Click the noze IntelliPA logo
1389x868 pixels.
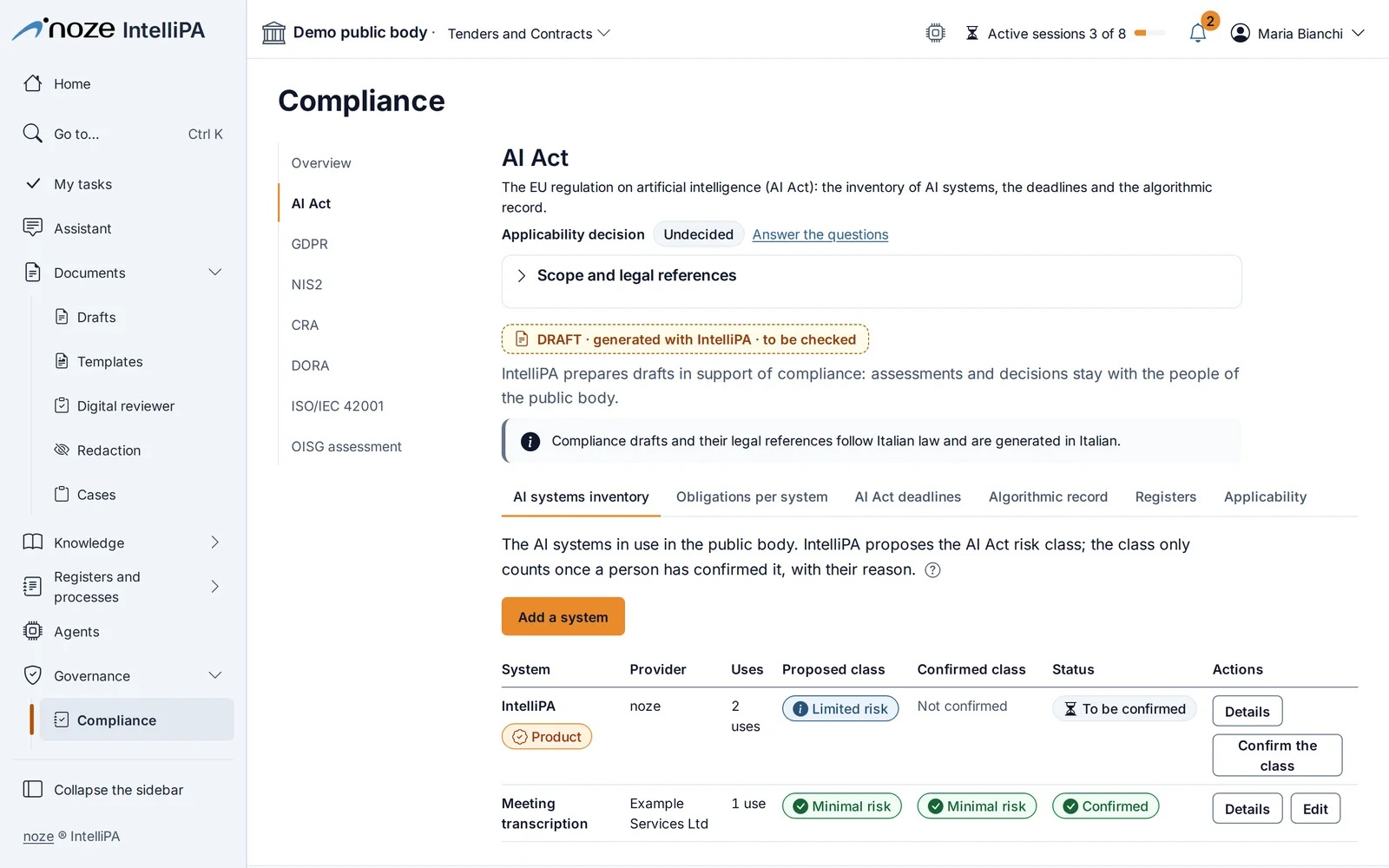pos(109,30)
